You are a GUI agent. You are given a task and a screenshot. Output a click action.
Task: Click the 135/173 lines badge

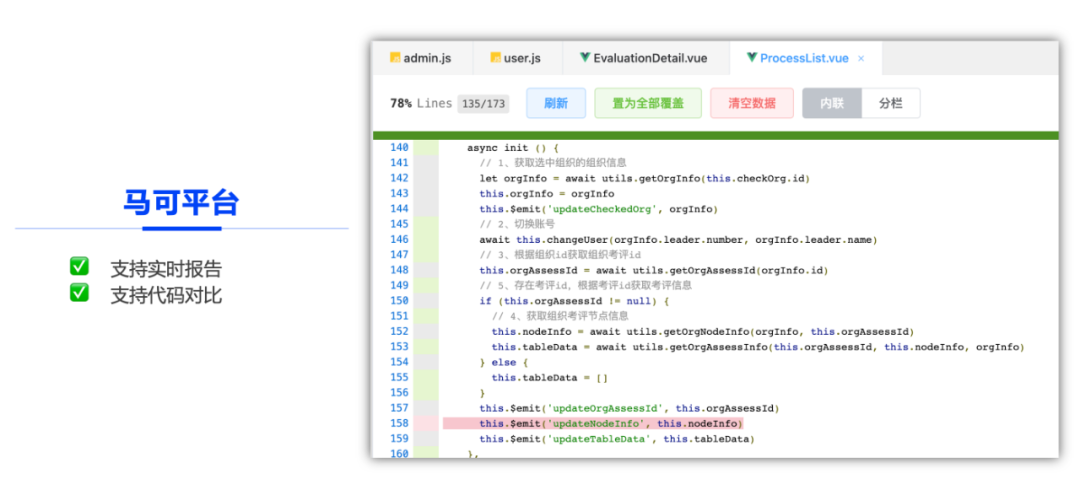click(x=483, y=104)
